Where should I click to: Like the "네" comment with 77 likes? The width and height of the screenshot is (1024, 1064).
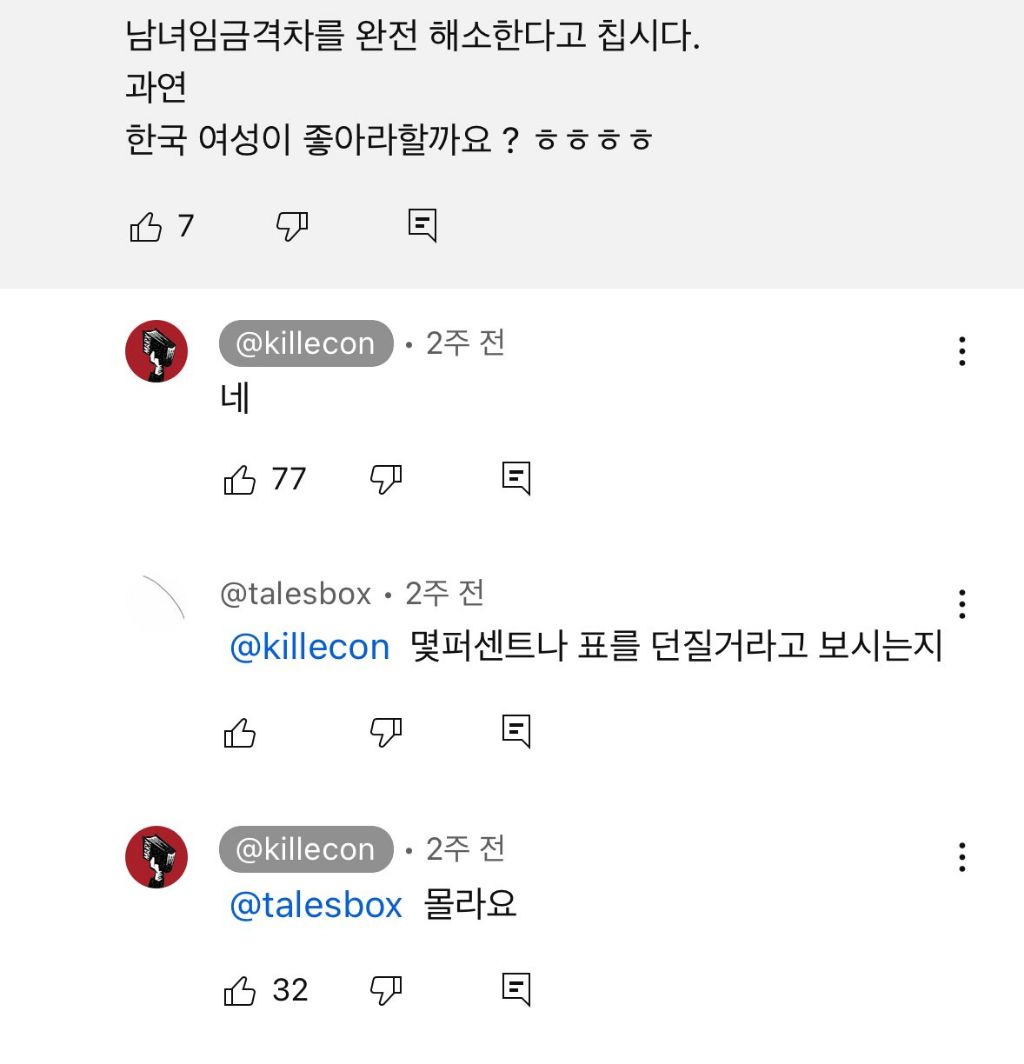click(x=240, y=480)
